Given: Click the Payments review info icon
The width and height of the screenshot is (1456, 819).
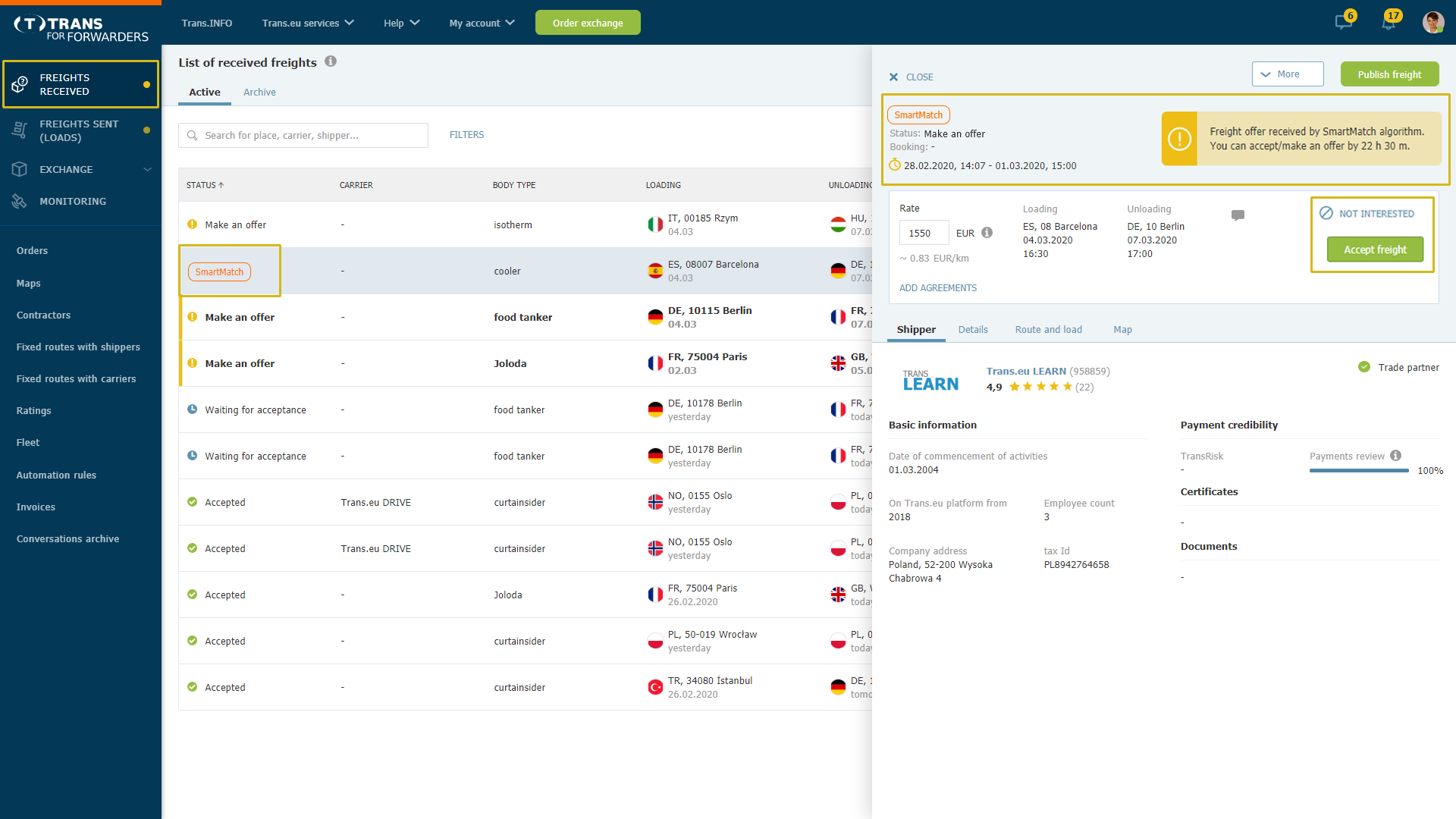Looking at the screenshot, I should (1395, 456).
